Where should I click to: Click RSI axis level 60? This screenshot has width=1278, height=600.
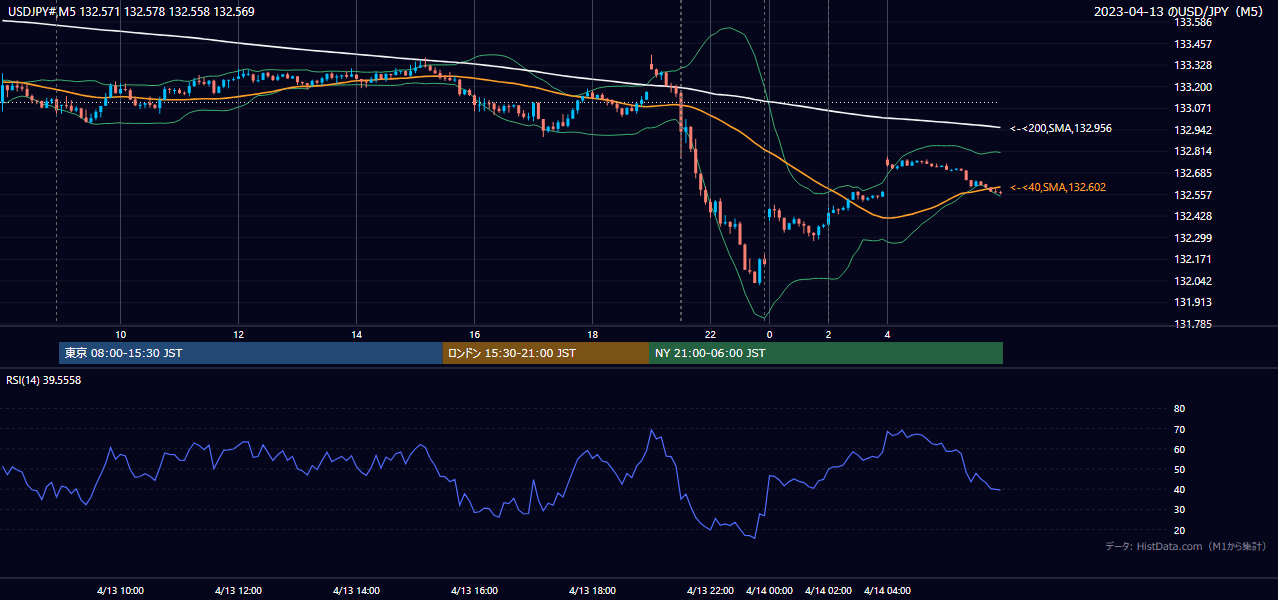(x=1180, y=449)
